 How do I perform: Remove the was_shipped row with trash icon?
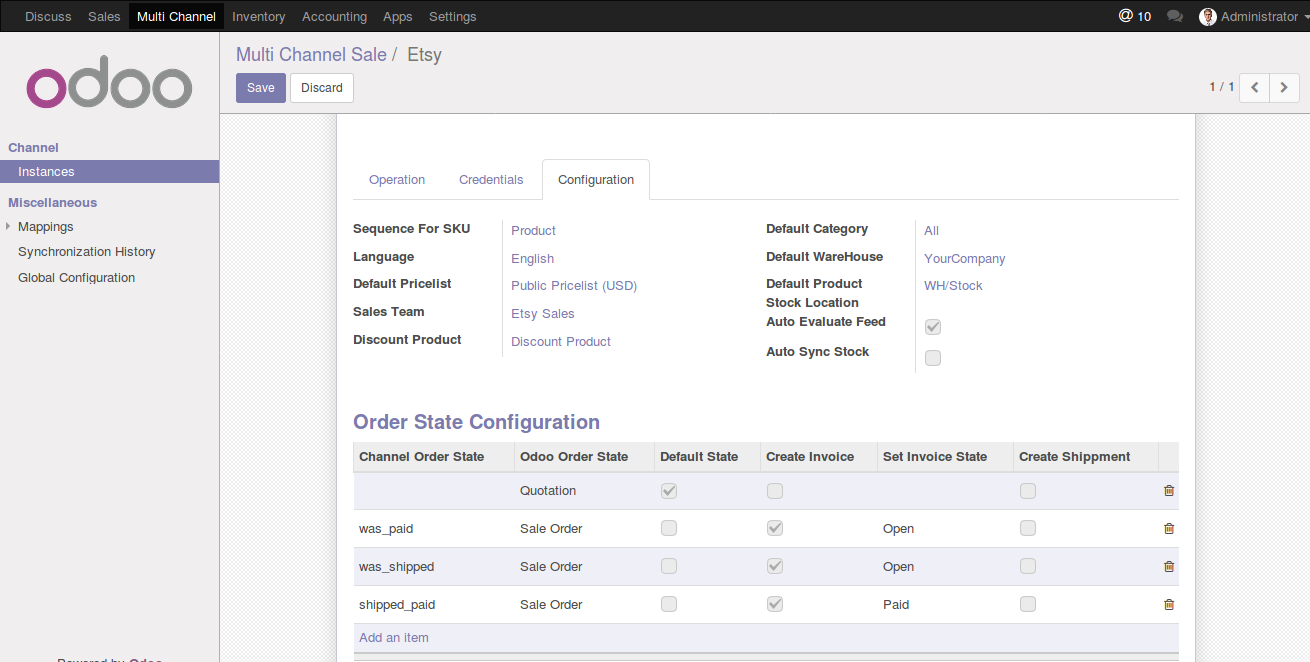click(1169, 567)
